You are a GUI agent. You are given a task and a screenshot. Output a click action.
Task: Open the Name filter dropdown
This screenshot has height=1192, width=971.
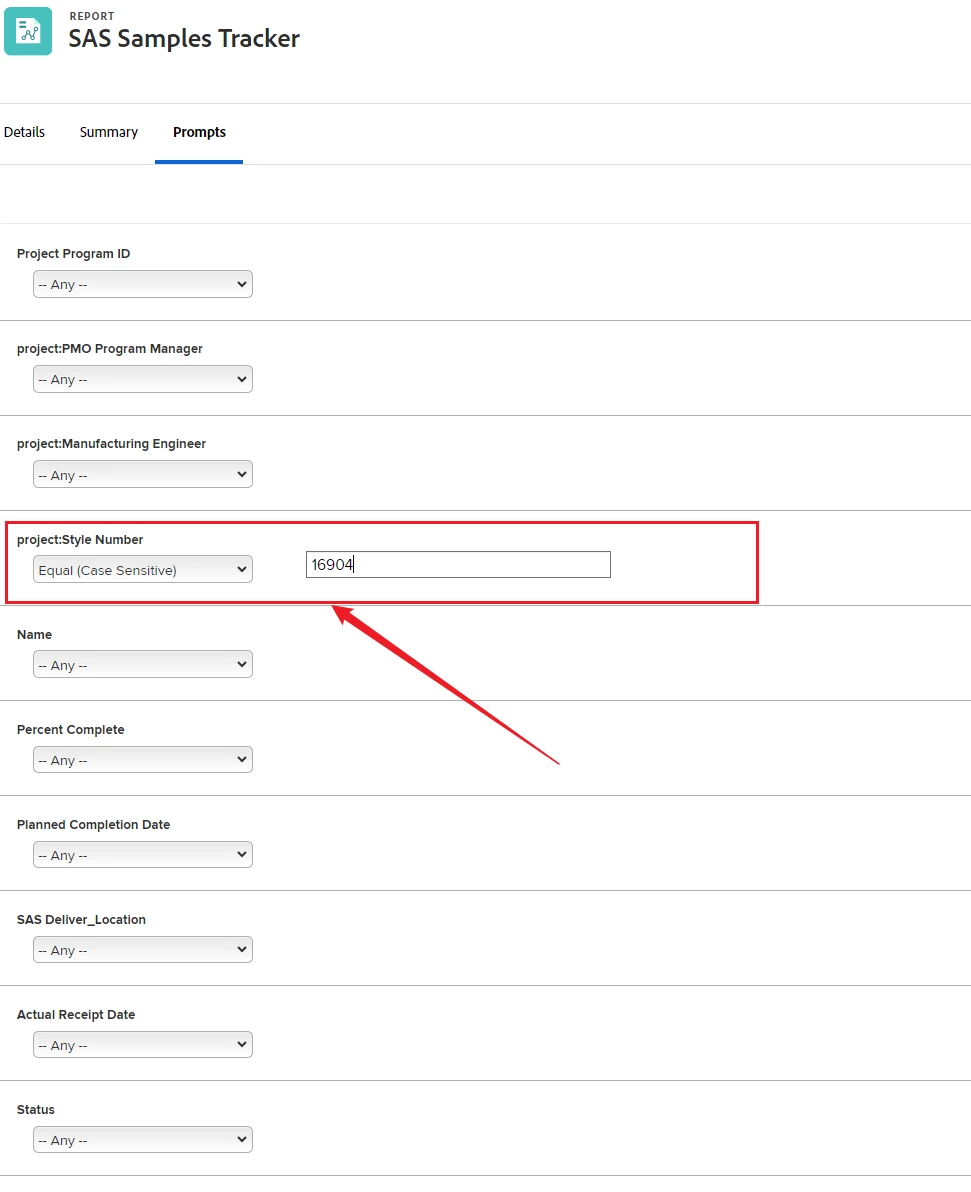(143, 664)
